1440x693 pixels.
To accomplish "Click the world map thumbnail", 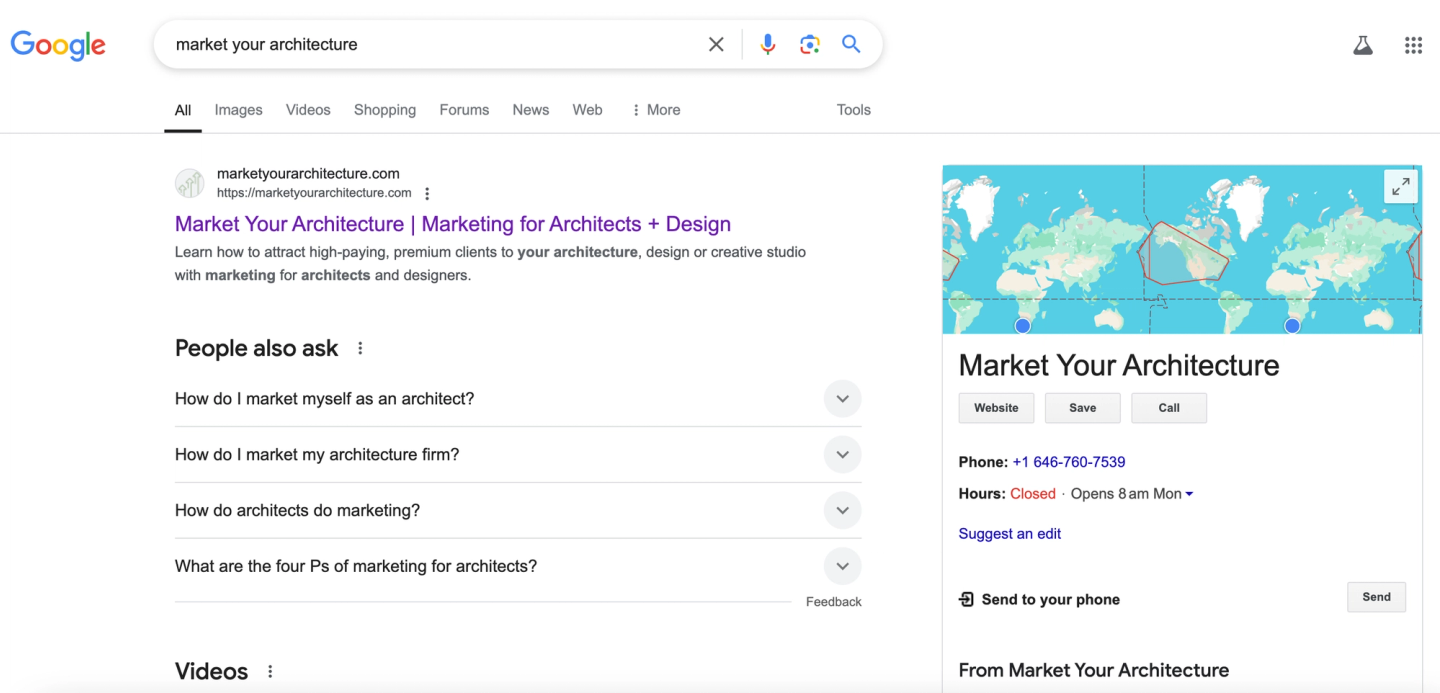I will [x=1181, y=249].
